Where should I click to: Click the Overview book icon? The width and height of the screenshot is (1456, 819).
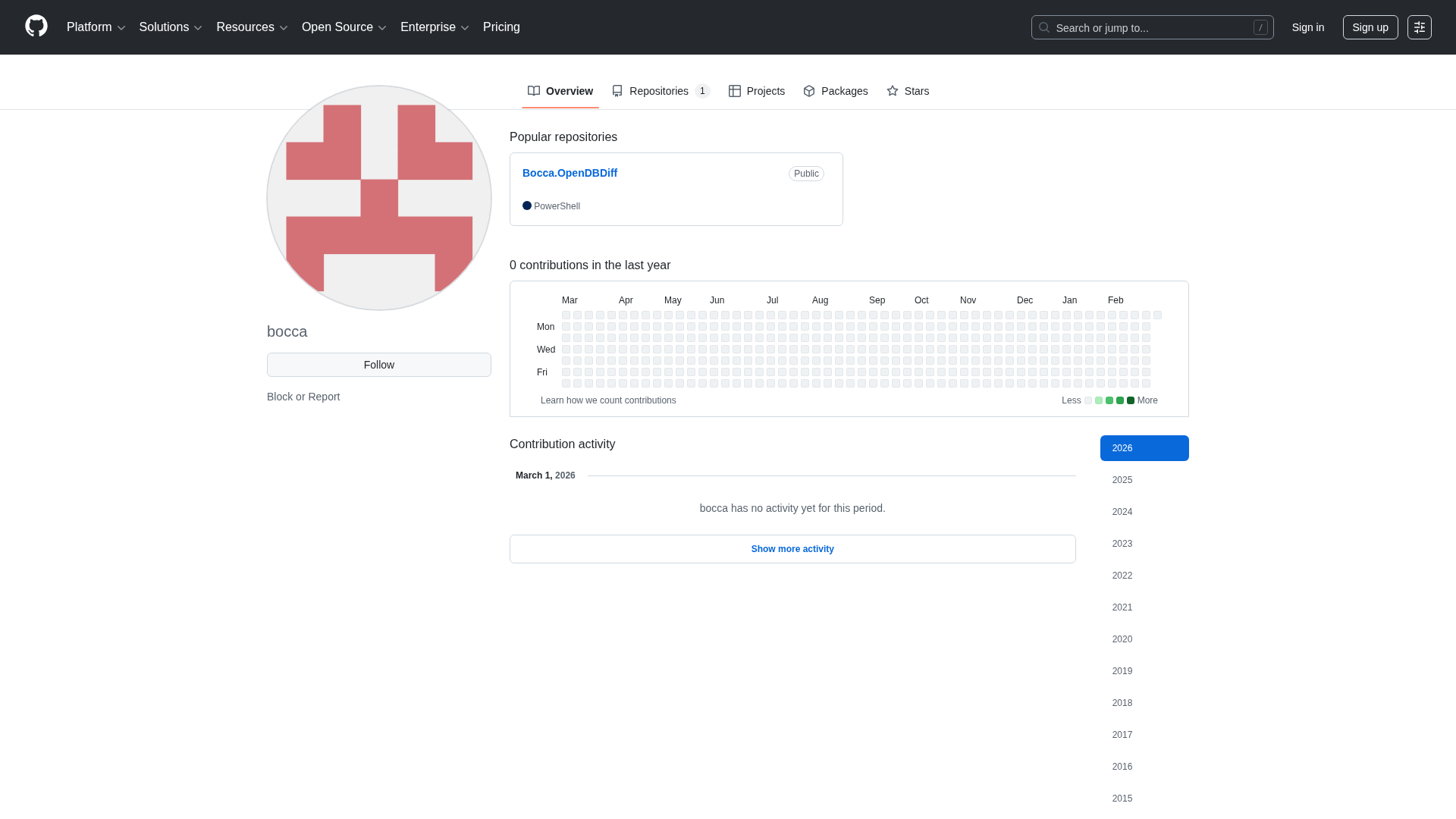pos(534,91)
